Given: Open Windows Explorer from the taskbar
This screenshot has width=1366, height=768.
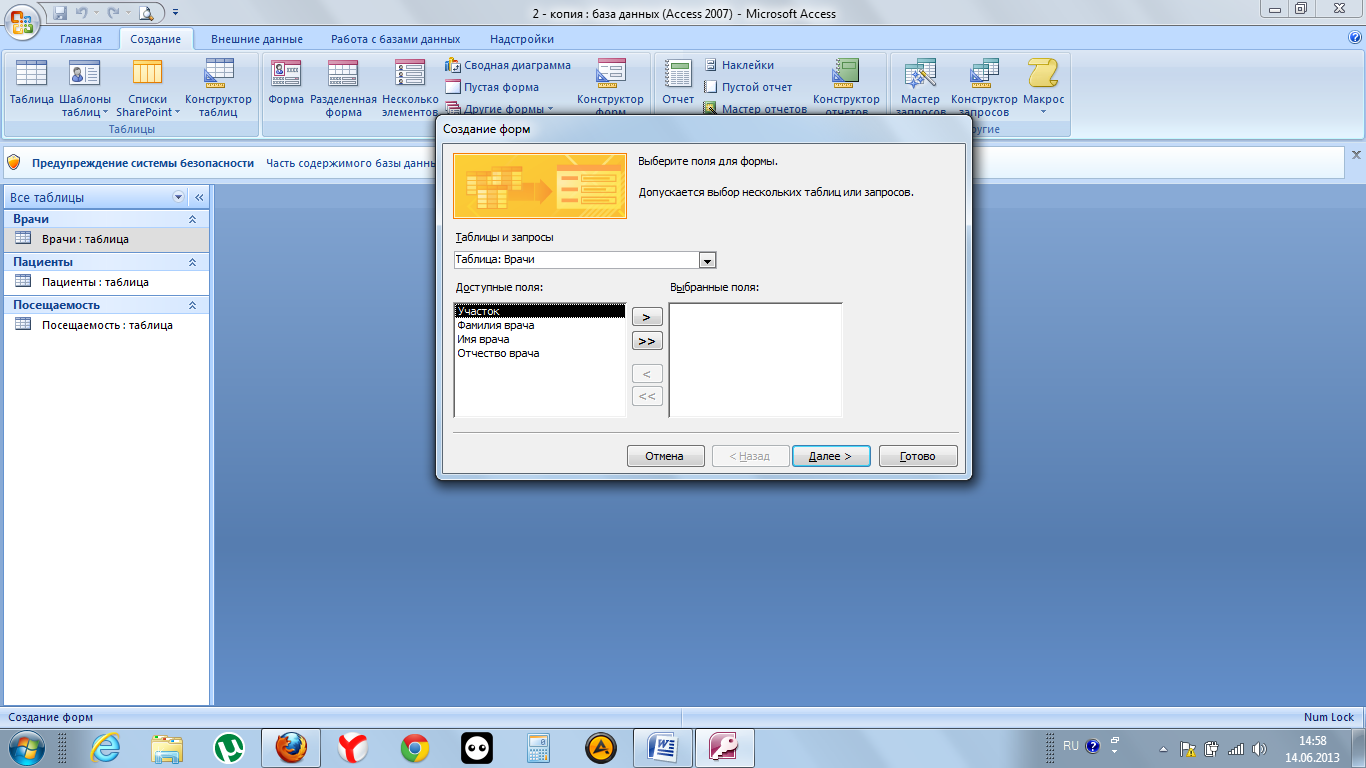Looking at the screenshot, I should click(167, 748).
